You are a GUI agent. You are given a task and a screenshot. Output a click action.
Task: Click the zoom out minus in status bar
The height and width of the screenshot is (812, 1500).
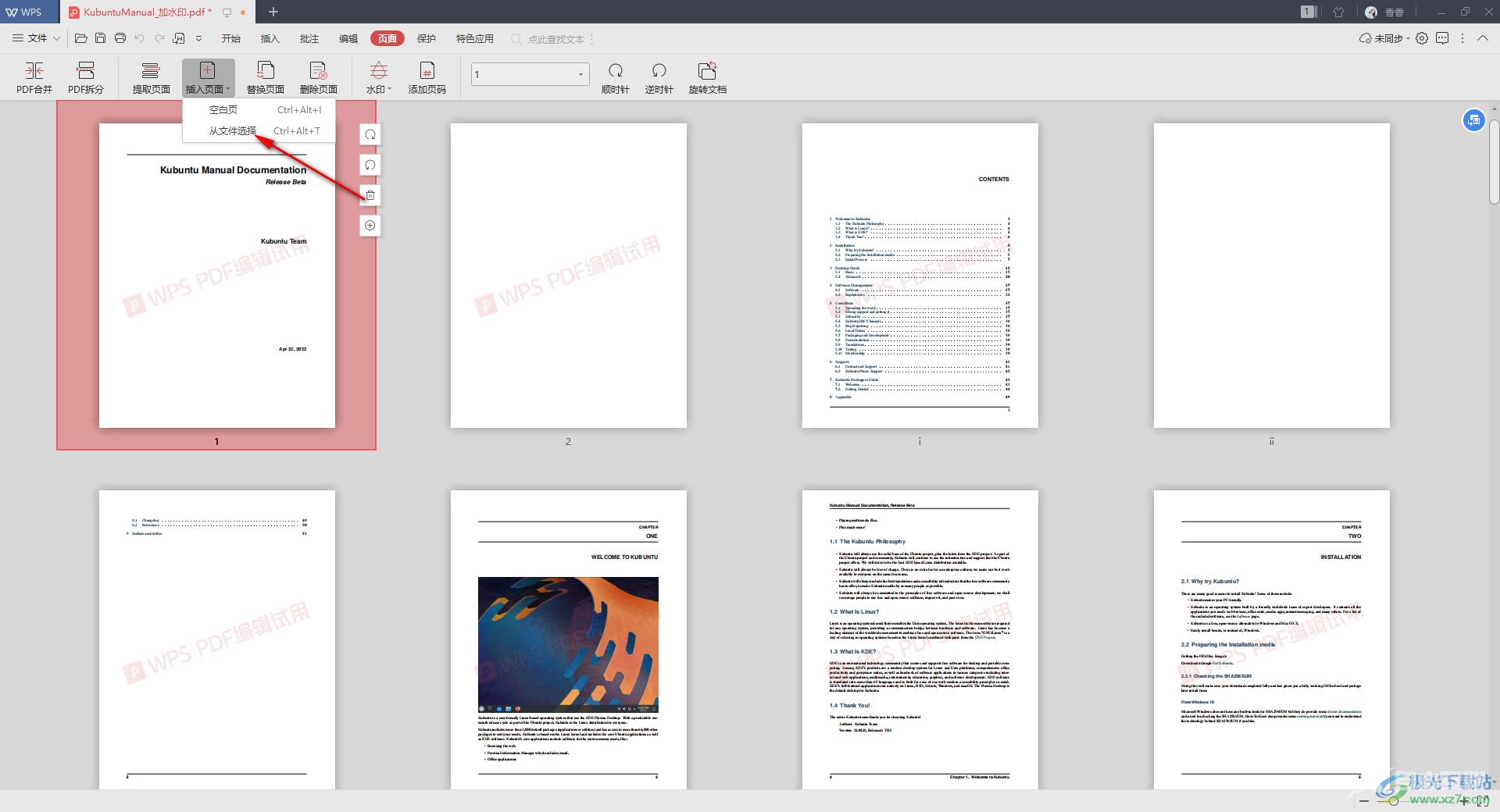[x=1364, y=801]
